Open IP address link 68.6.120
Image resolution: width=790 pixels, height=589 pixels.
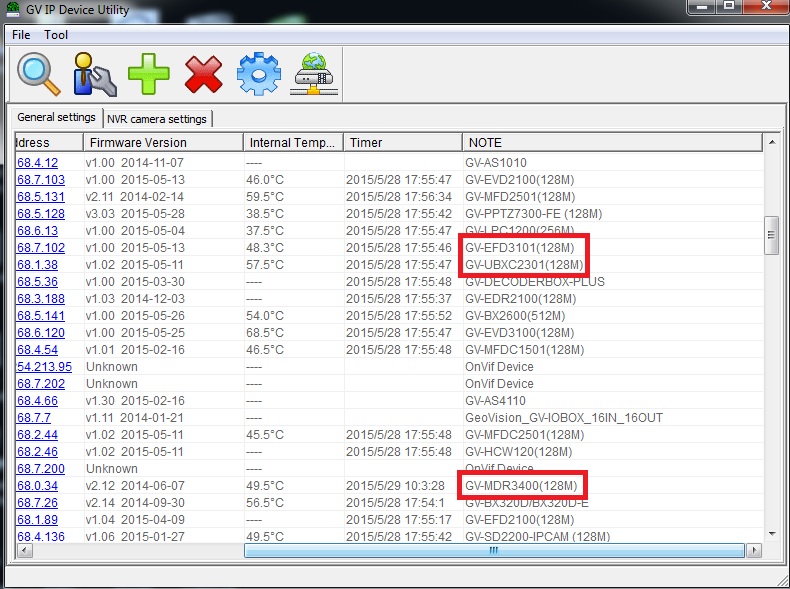(41, 333)
